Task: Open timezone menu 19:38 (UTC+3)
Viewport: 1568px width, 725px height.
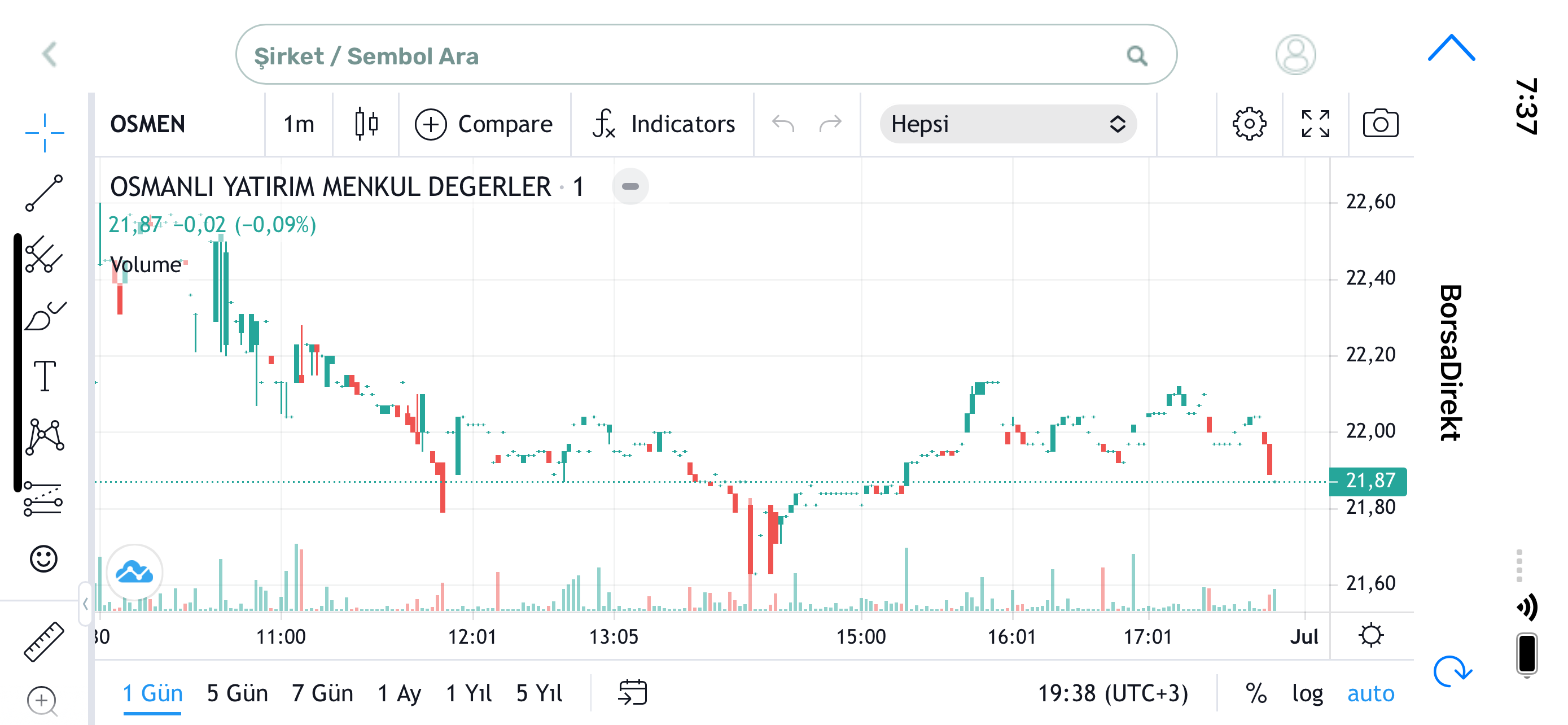Action: (x=1113, y=693)
